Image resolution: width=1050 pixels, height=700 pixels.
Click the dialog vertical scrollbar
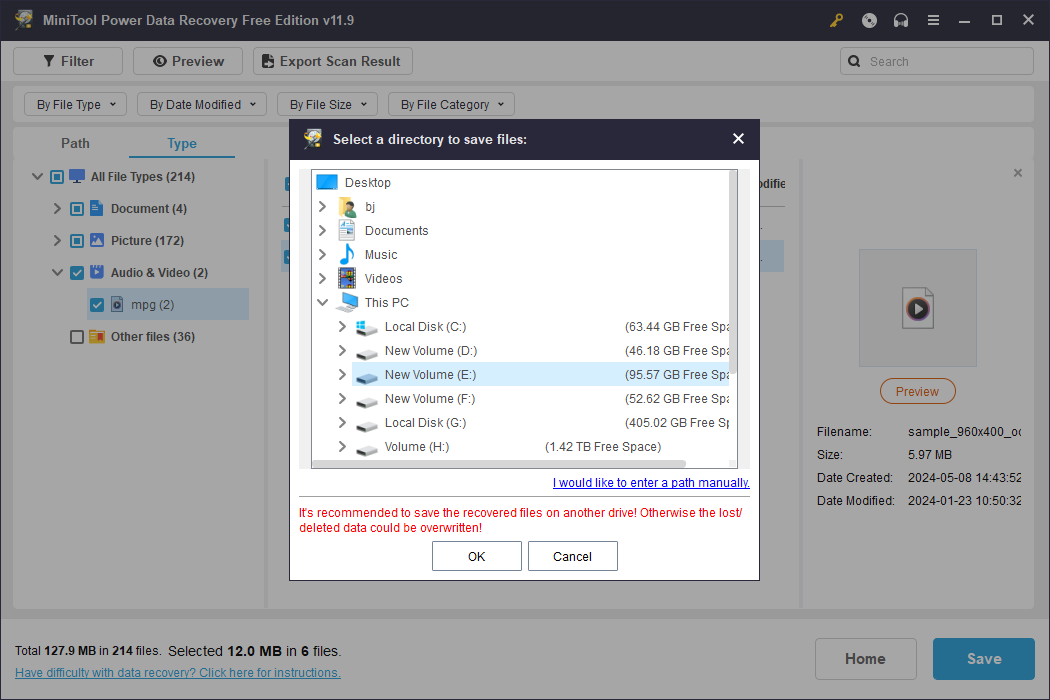pyautogui.click(x=733, y=273)
